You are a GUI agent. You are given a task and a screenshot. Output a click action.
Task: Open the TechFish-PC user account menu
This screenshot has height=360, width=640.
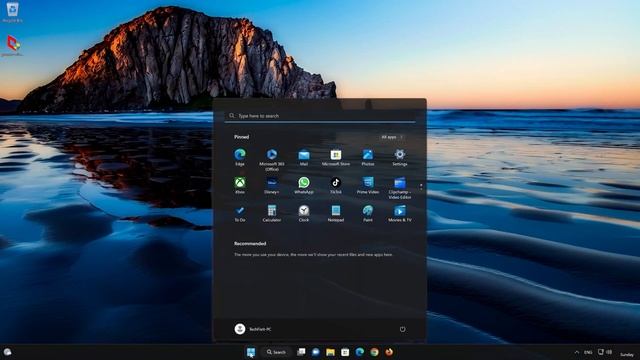(x=253, y=329)
